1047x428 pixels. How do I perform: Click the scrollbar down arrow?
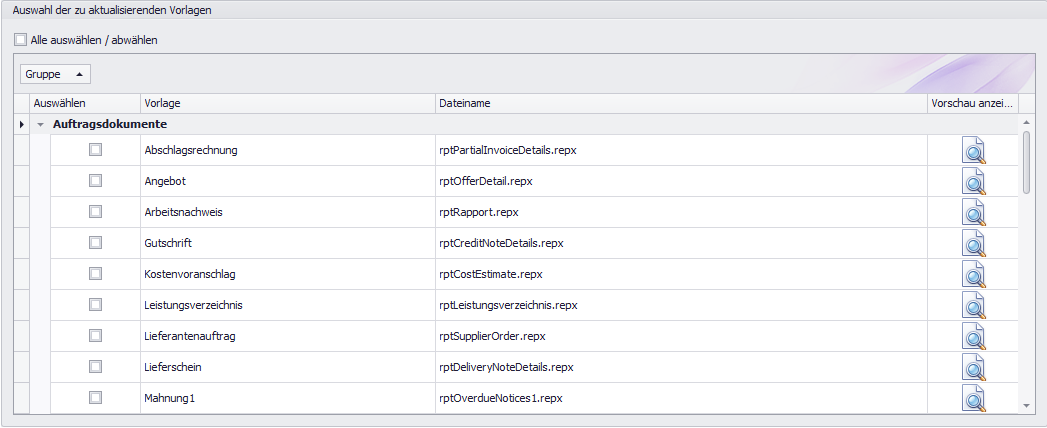pos(1026,405)
